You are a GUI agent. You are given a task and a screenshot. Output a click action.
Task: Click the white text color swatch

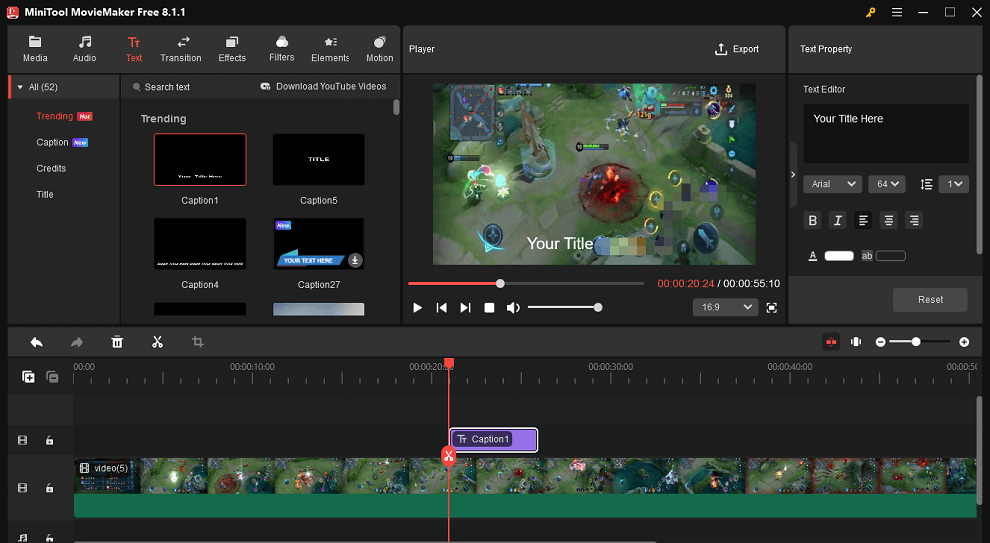[838, 256]
